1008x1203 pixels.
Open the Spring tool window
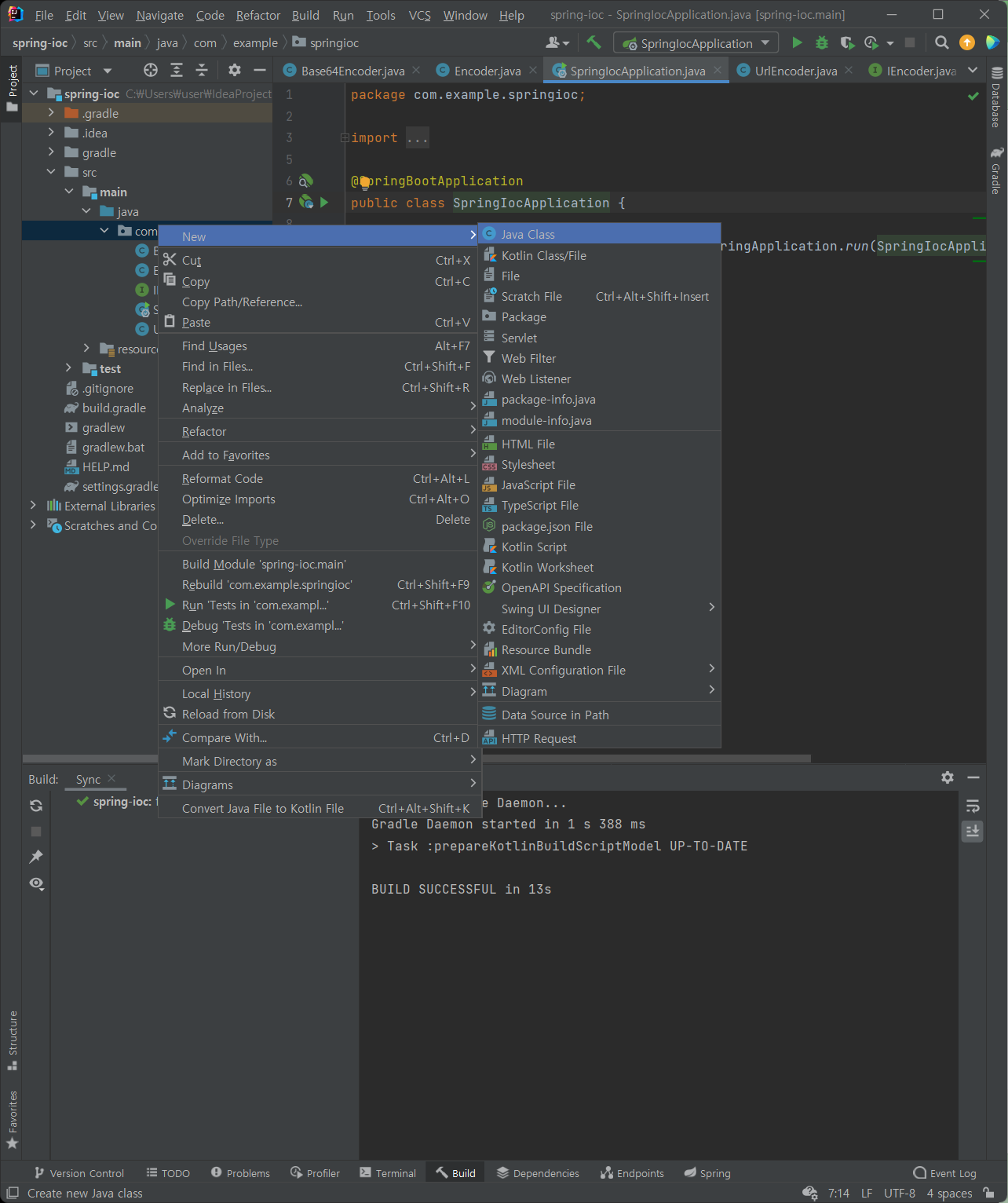click(x=707, y=1173)
